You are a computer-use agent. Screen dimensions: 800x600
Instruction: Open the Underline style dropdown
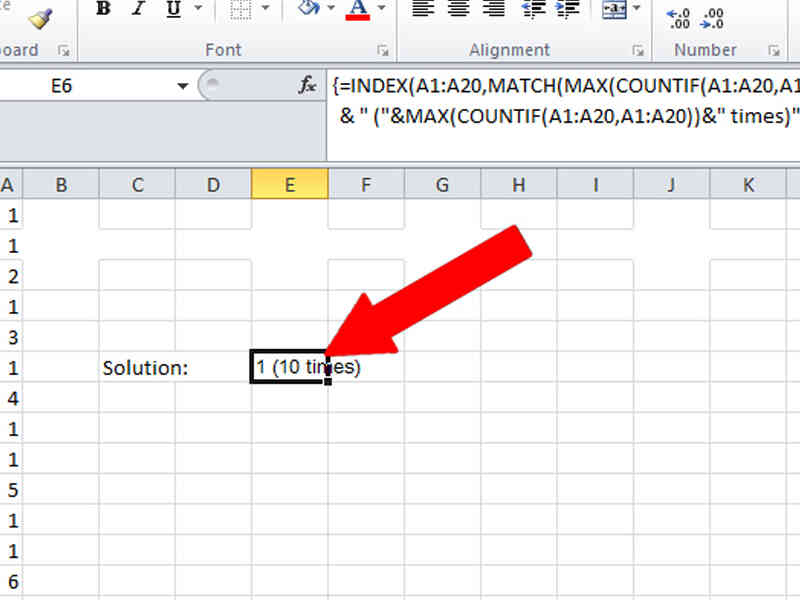click(x=198, y=8)
